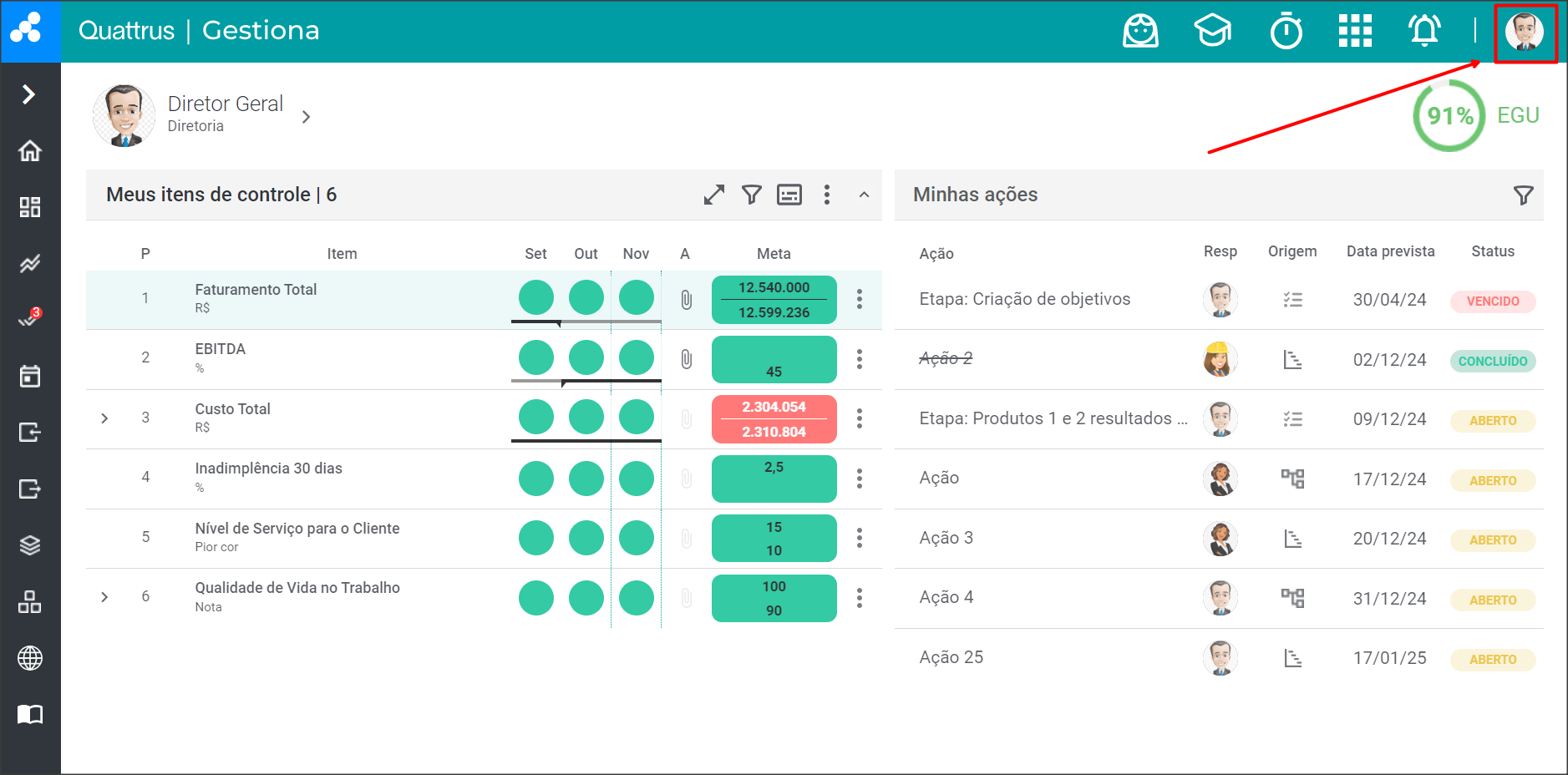This screenshot has height=775, width=1568.
Task: Open the Etapa: Criação de objetivos action
Action: [x=1024, y=299]
